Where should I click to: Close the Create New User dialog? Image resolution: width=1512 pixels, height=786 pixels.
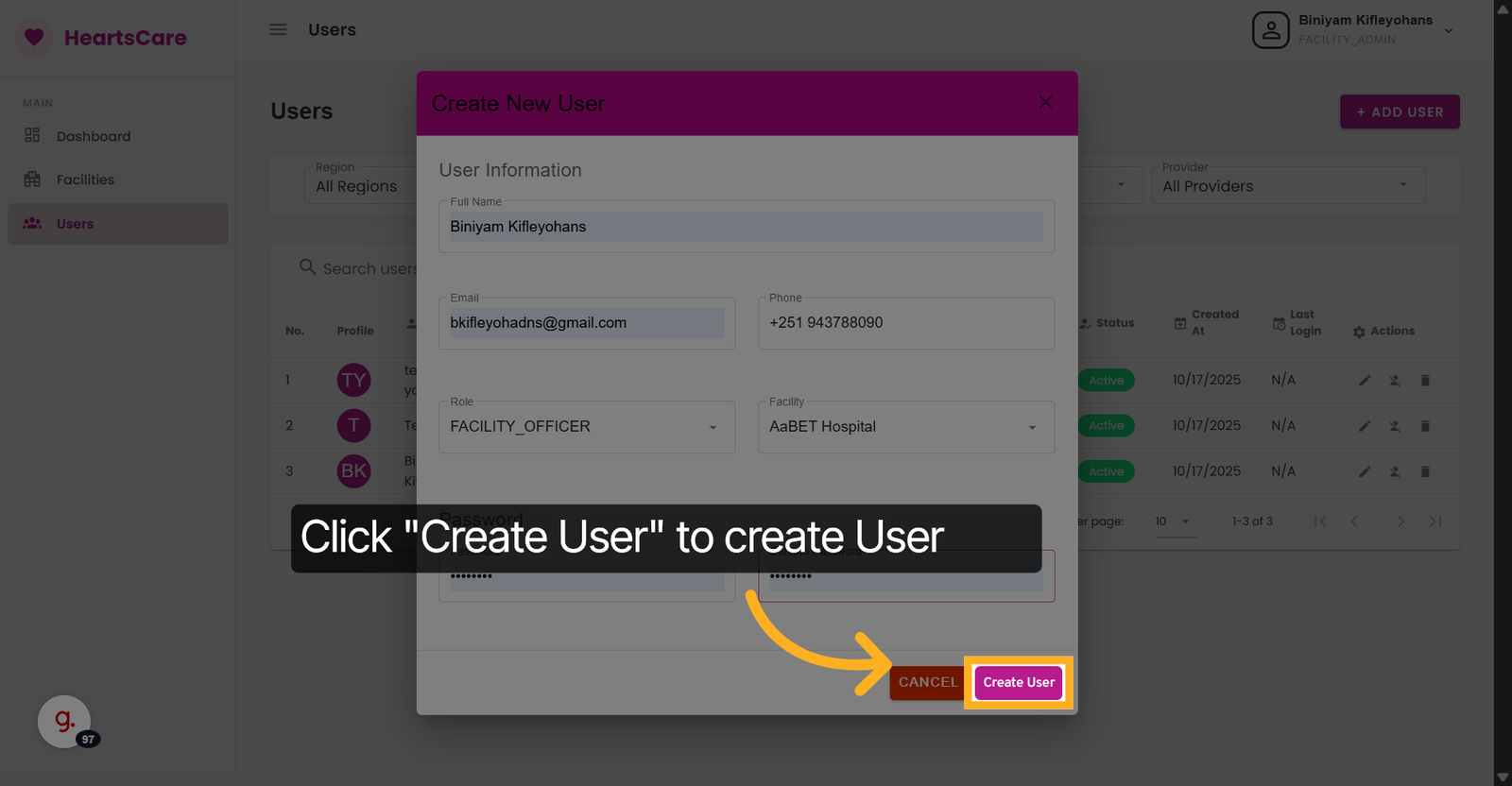(1045, 102)
